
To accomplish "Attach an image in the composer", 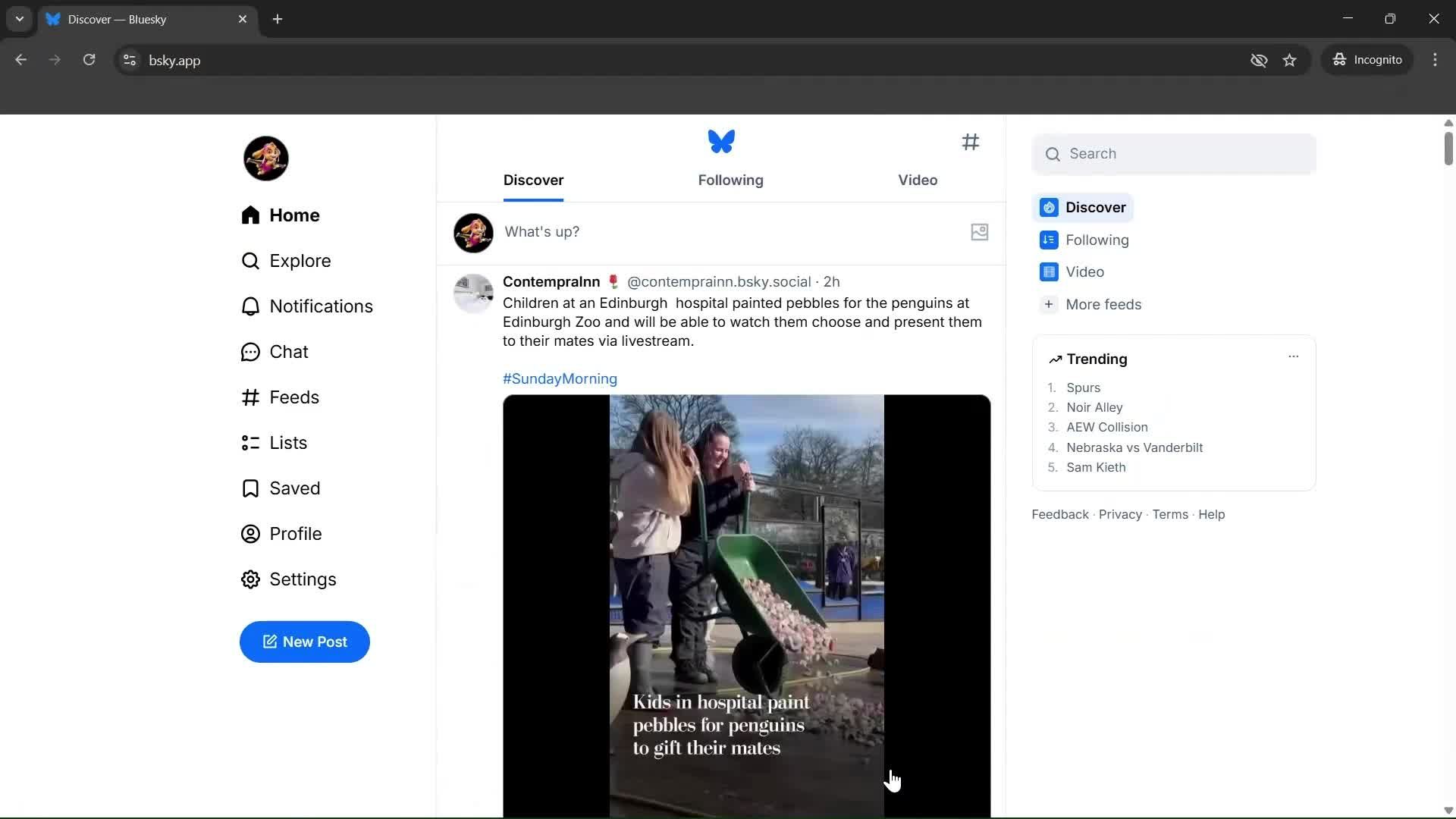I will click(979, 232).
